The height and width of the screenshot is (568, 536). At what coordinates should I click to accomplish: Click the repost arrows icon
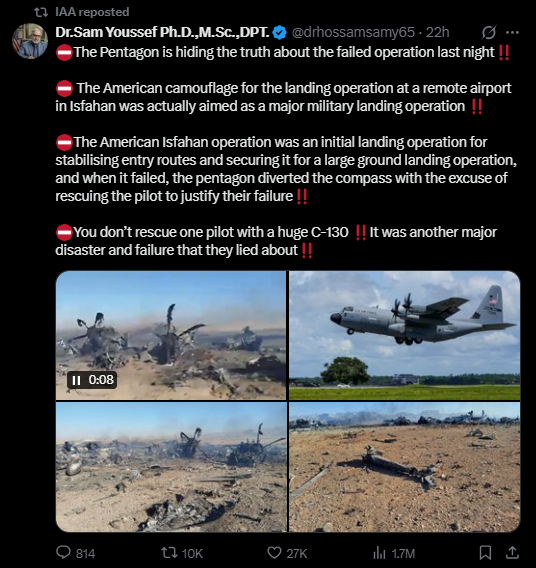pyautogui.click(x=169, y=553)
